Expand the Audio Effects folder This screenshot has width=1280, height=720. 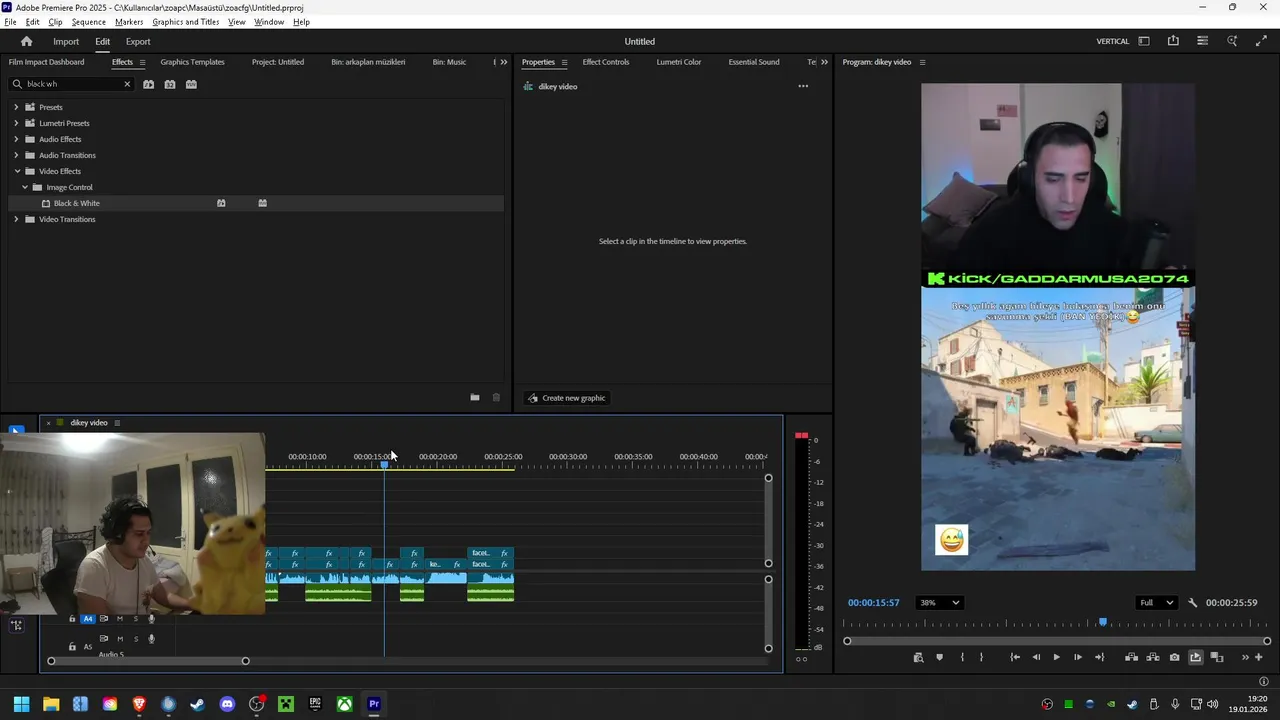pos(16,139)
